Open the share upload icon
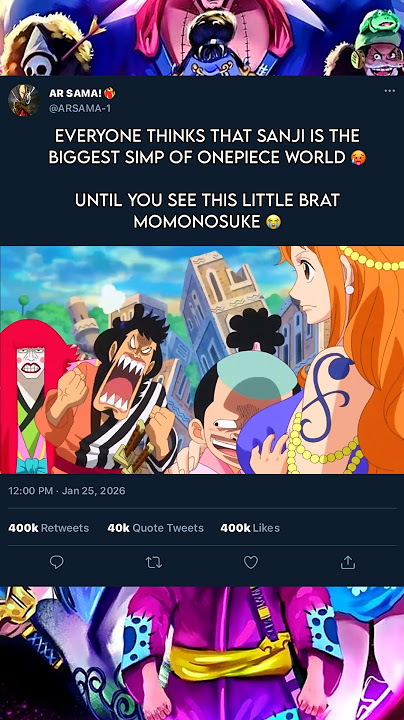Image resolution: width=404 pixels, height=720 pixels. point(348,562)
